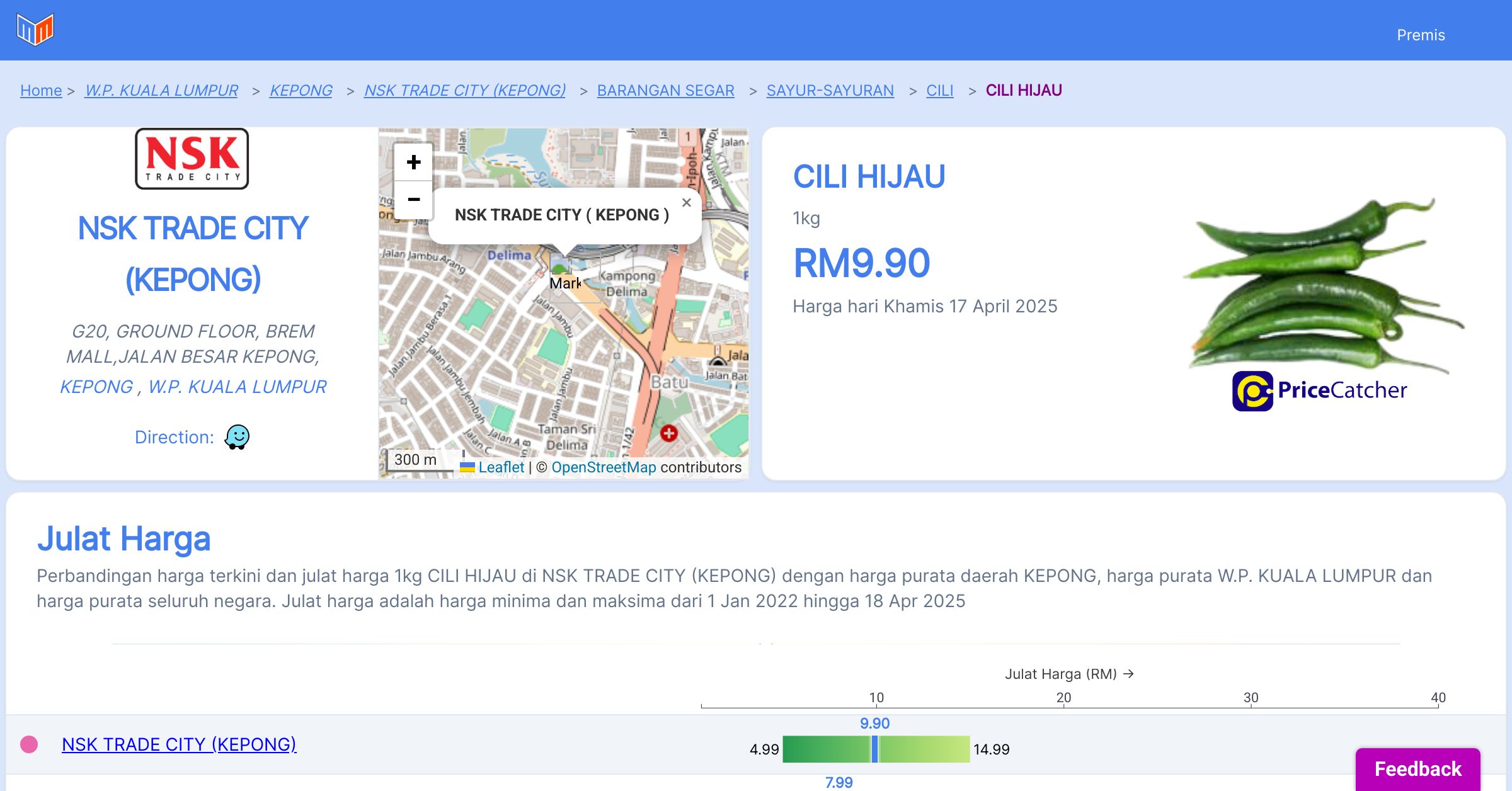
Task: Go to Home breadcrumb
Action: click(41, 91)
